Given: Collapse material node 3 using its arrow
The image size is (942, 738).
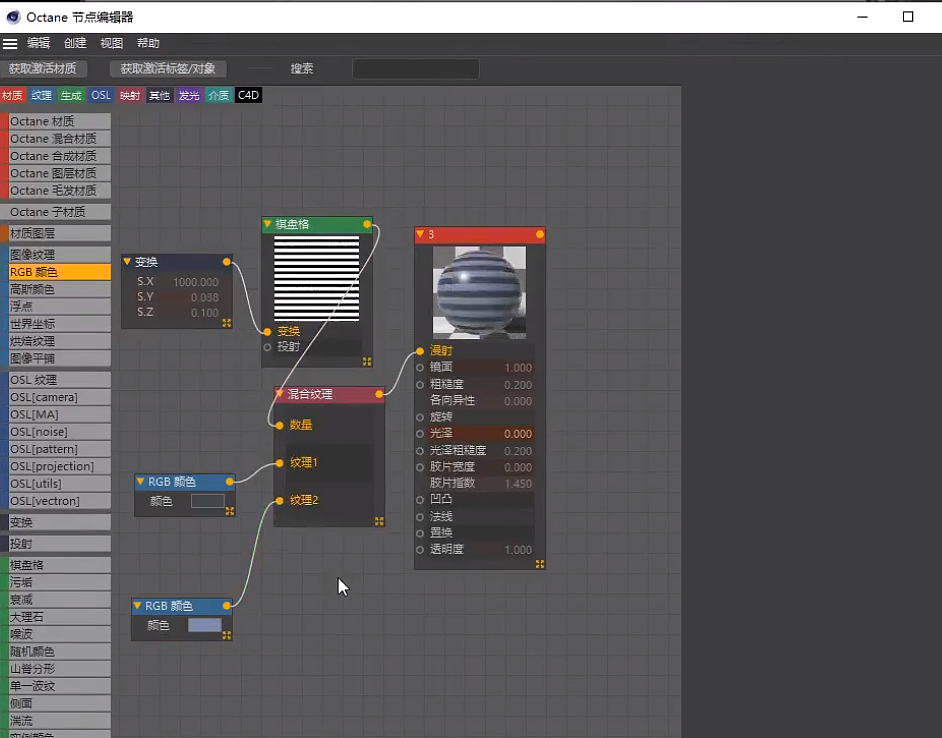Looking at the screenshot, I should pyautogui.click(x=420, y=234).
